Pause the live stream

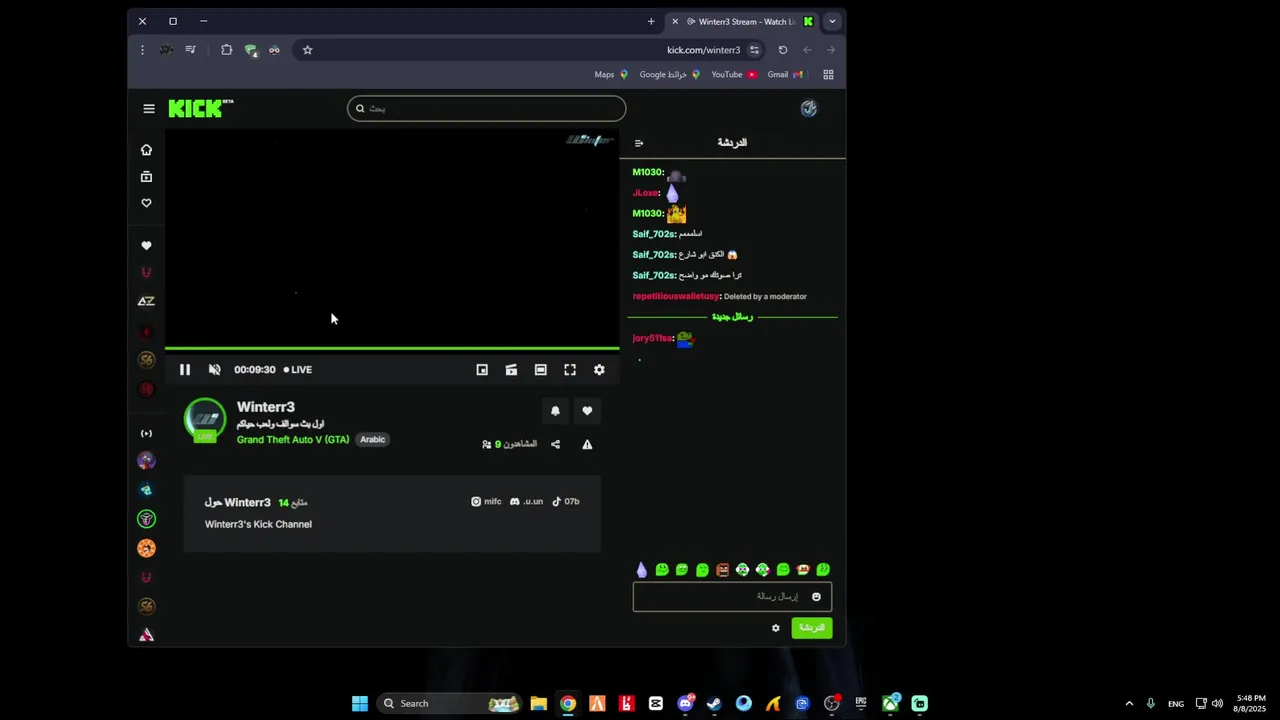click(x=185, y=370)
